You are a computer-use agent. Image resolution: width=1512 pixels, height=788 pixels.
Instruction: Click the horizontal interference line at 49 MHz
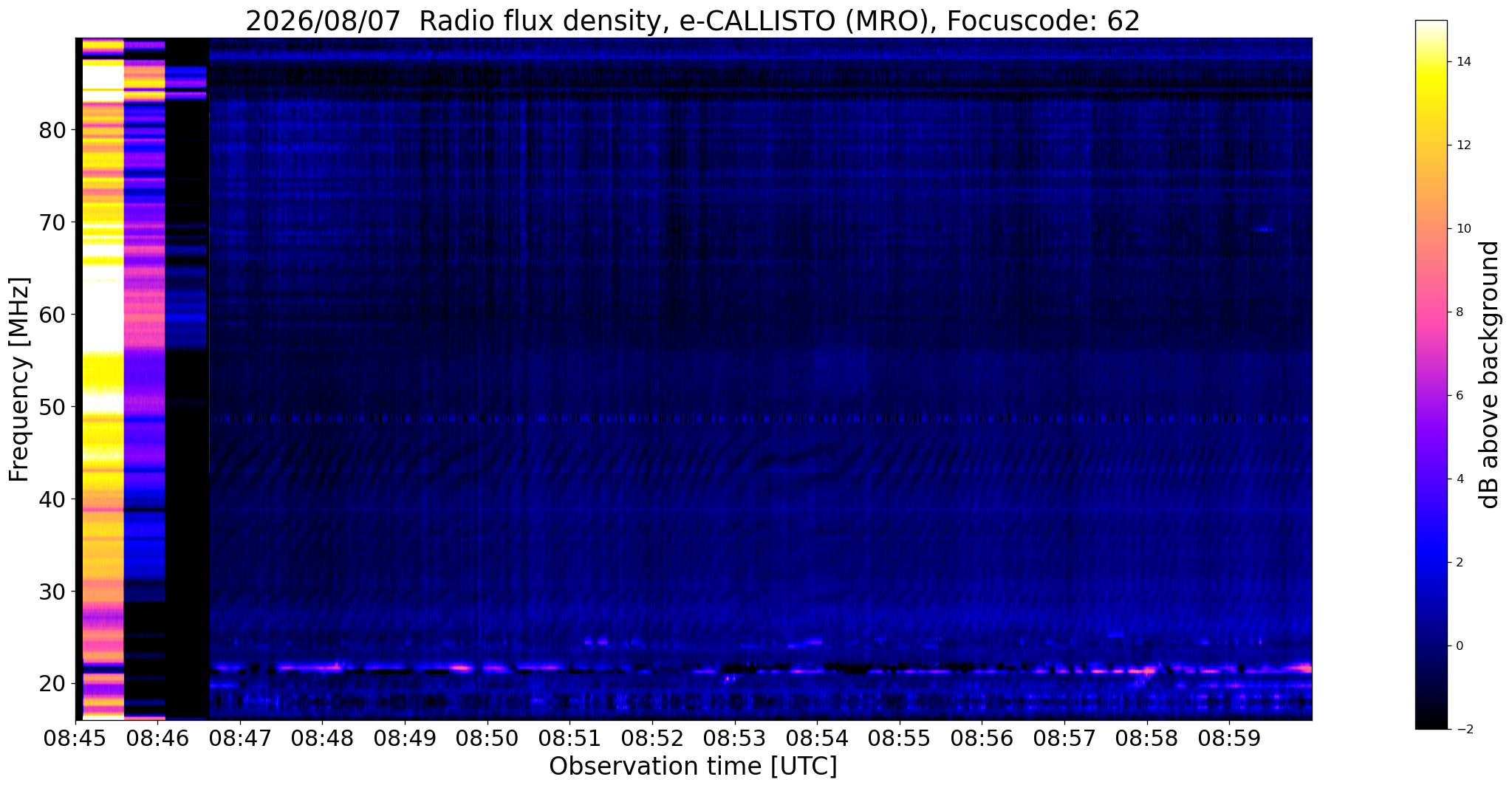[761, 418]
